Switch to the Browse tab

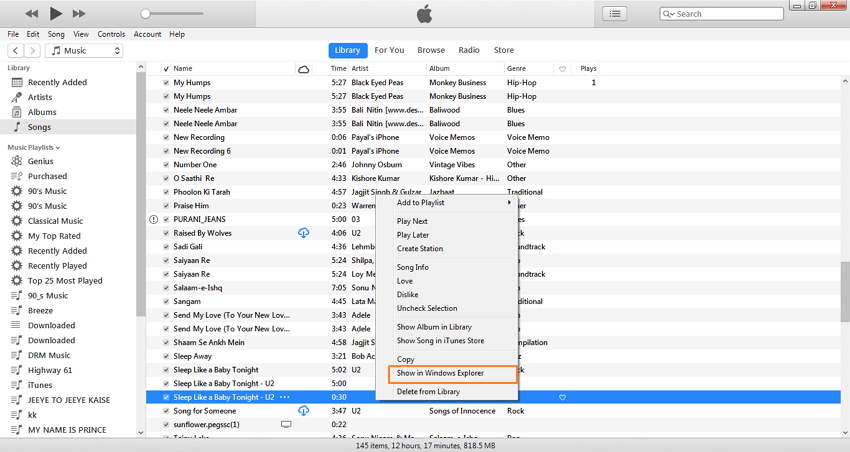[431, 50]
